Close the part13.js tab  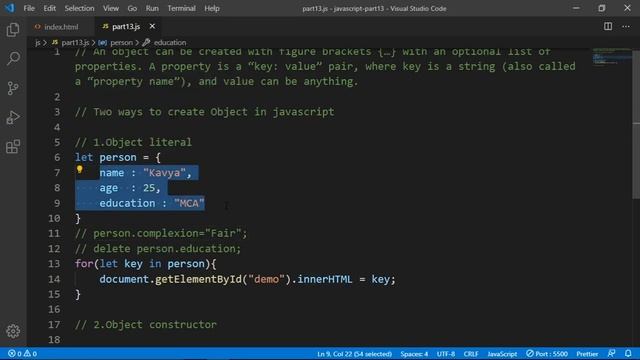click(x=152, y=27)
